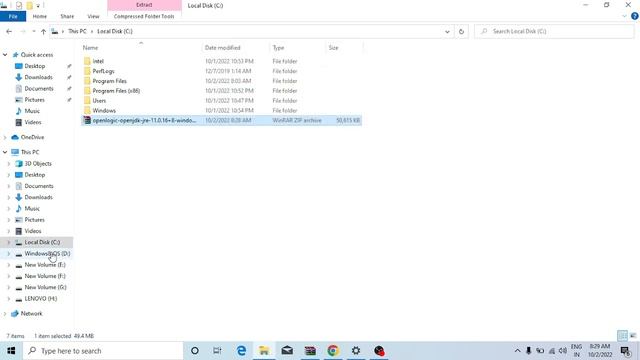640x360 pixels.
Task: Expand Network tree node
Action: (x=5, y=313)
